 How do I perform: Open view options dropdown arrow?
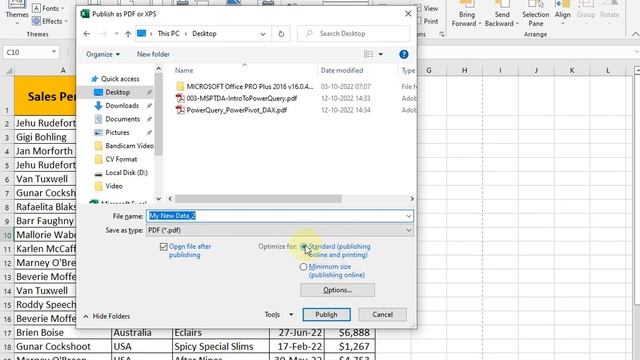click(380, 54)
